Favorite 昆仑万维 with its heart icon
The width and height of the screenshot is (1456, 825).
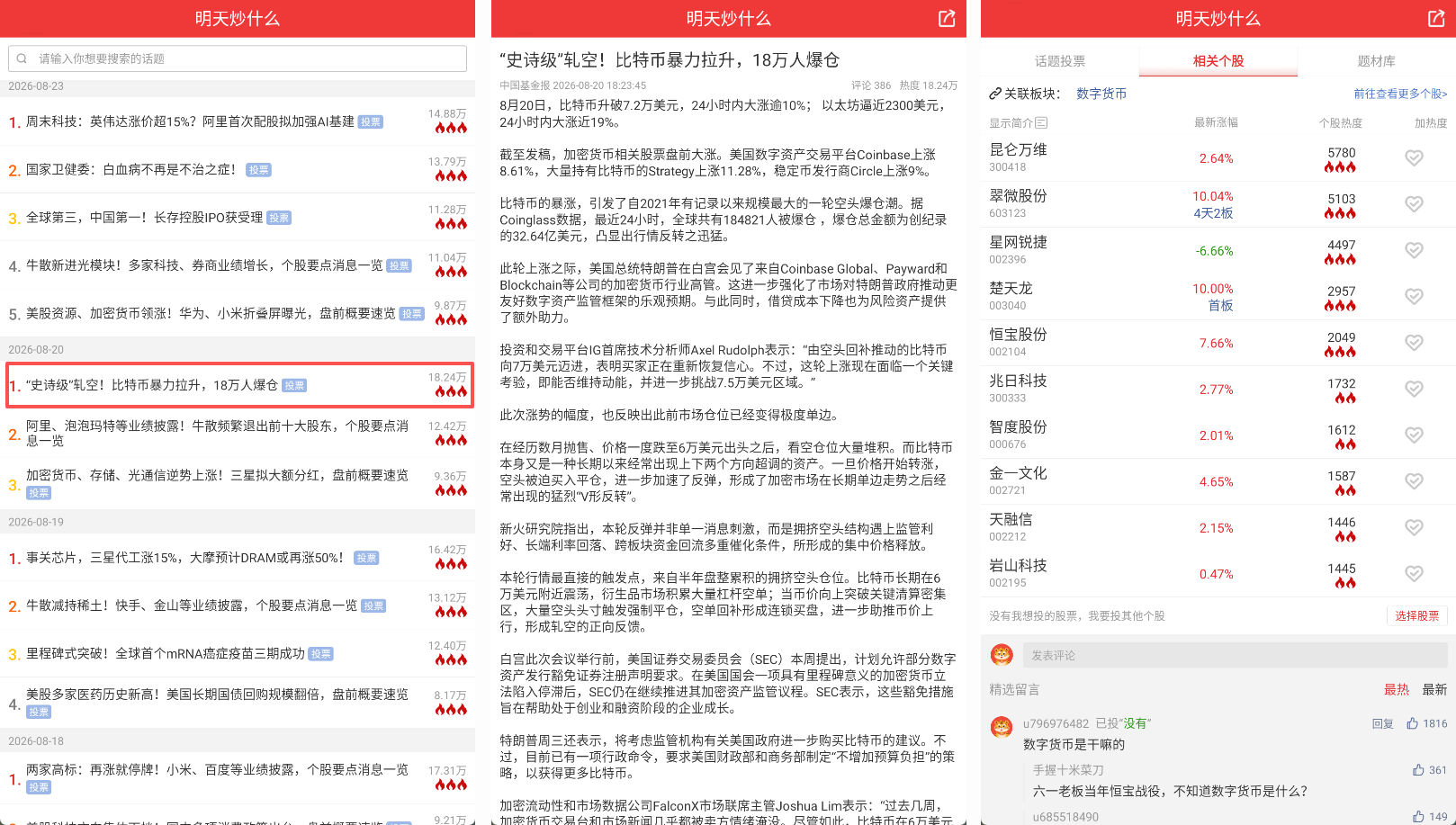click(x=1414, y=157)
